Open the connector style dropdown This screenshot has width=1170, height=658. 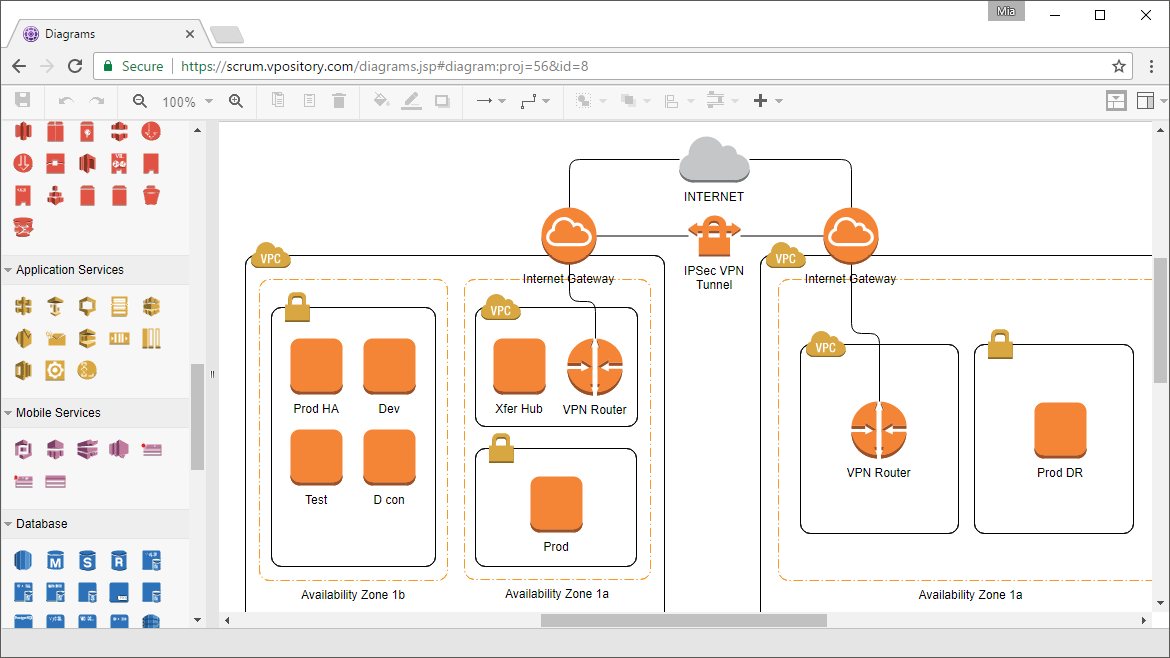[x=543, y=100]
